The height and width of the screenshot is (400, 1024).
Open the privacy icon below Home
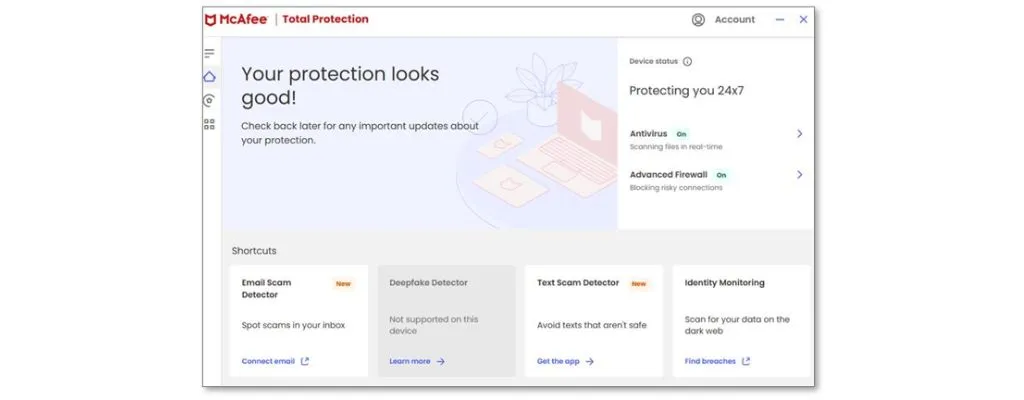point(209,100)
